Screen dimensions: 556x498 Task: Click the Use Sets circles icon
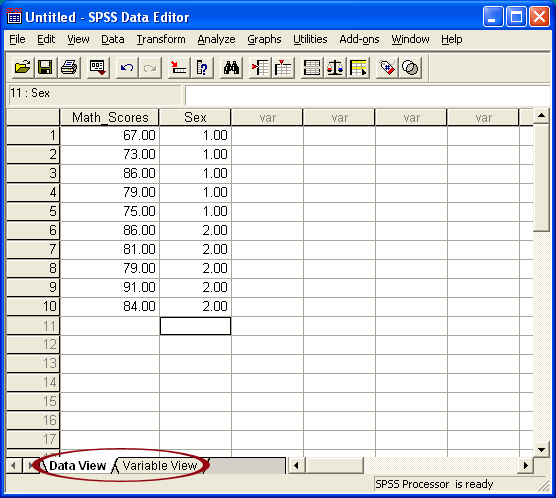410,67
